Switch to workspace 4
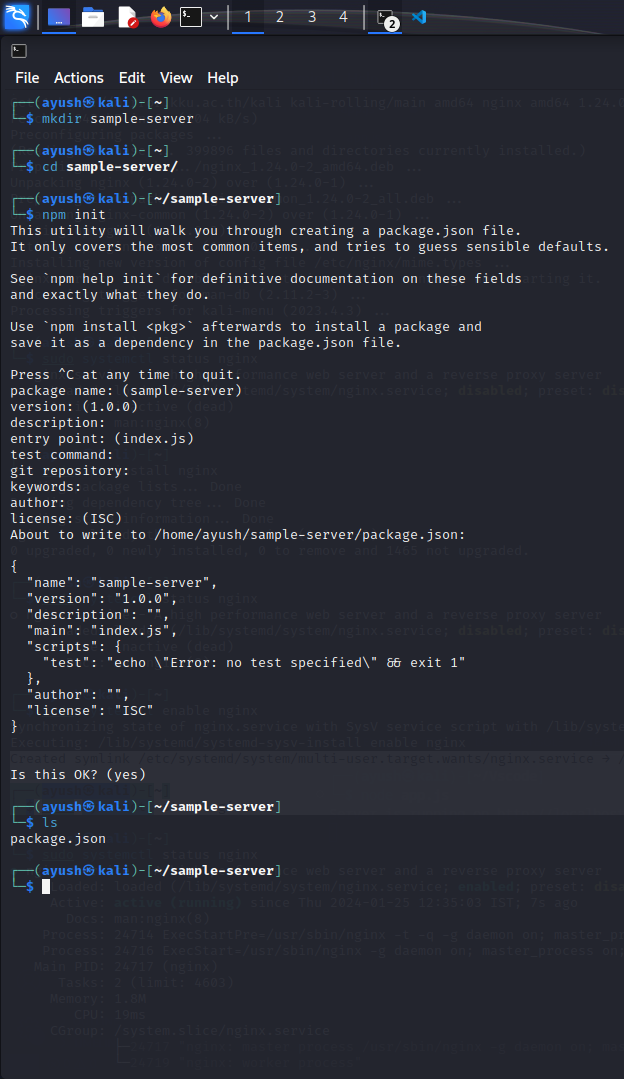This screenshot has width=624, height=1079. pyautogui.click(x=343, y=16)
